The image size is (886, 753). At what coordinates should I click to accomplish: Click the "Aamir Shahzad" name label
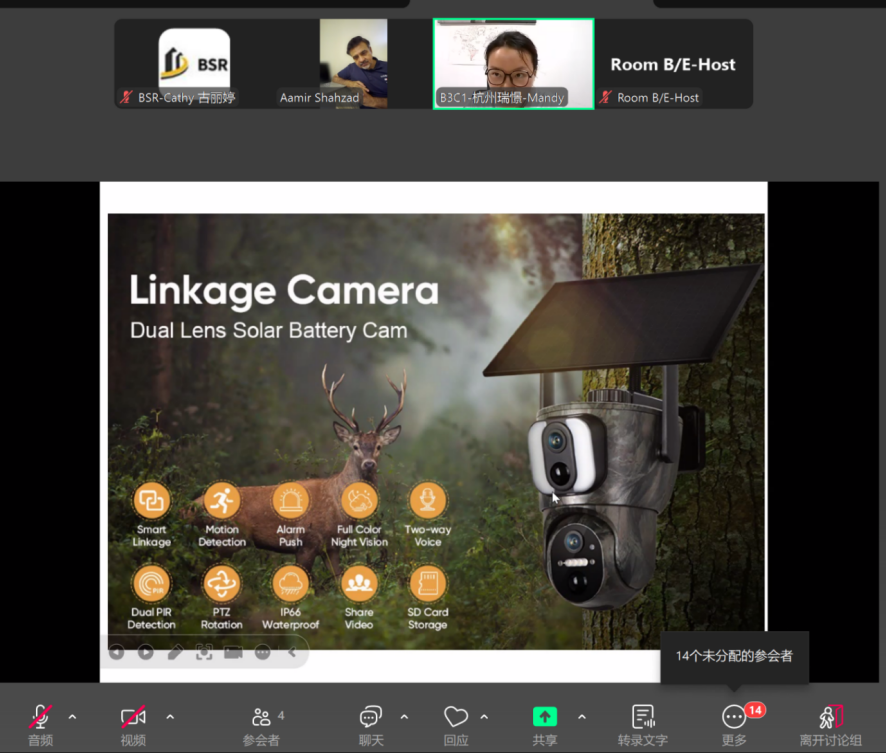point(319,98)
